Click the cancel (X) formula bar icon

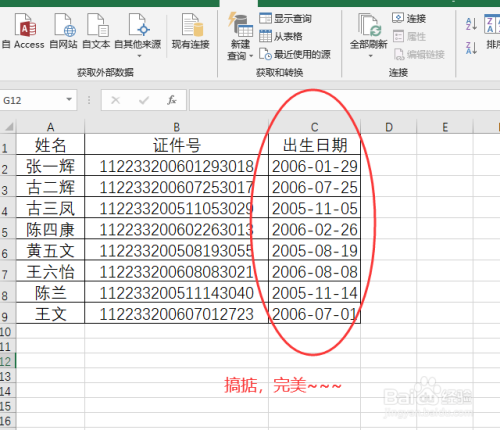coord(116,100)
